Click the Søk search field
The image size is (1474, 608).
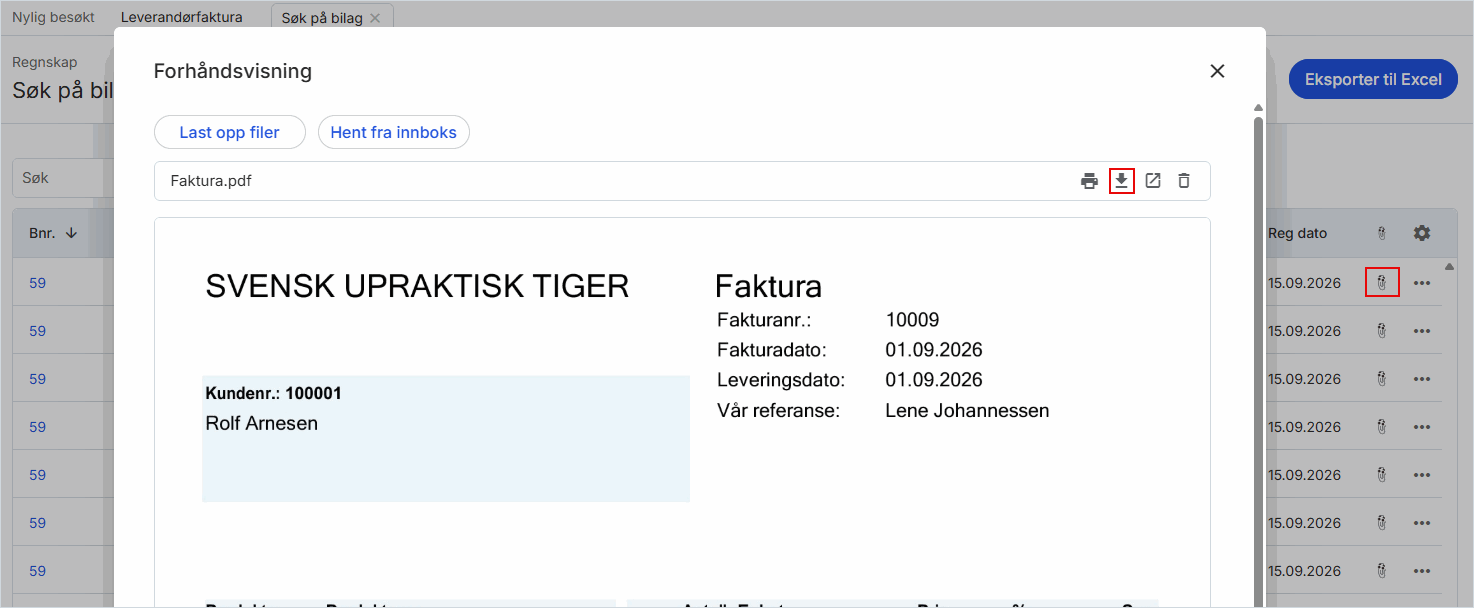point(65,178)
